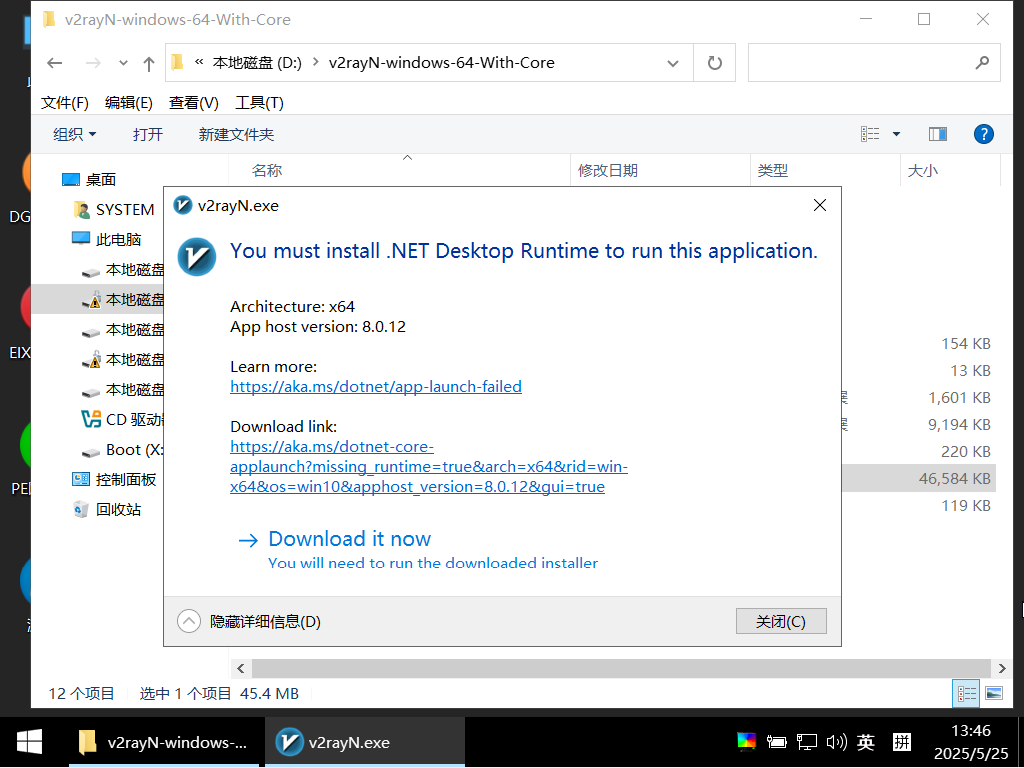Image resolution: width=1024 pixels, height=768 pixels.
Task: Select SYSTEM user folder in tree
Action: 114,210
